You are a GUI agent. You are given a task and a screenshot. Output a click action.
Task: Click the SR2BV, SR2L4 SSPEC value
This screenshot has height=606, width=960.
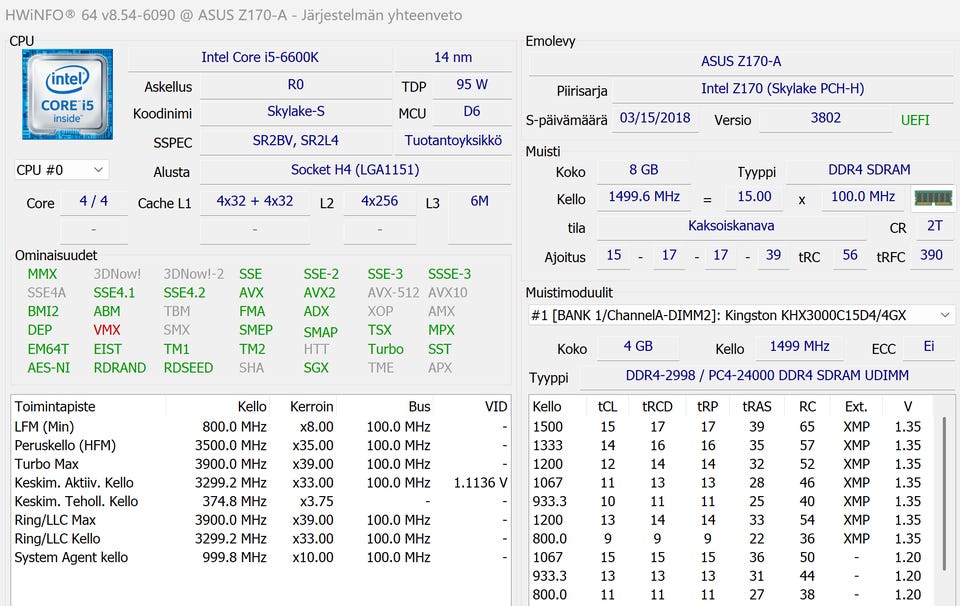tap(296, 141)
